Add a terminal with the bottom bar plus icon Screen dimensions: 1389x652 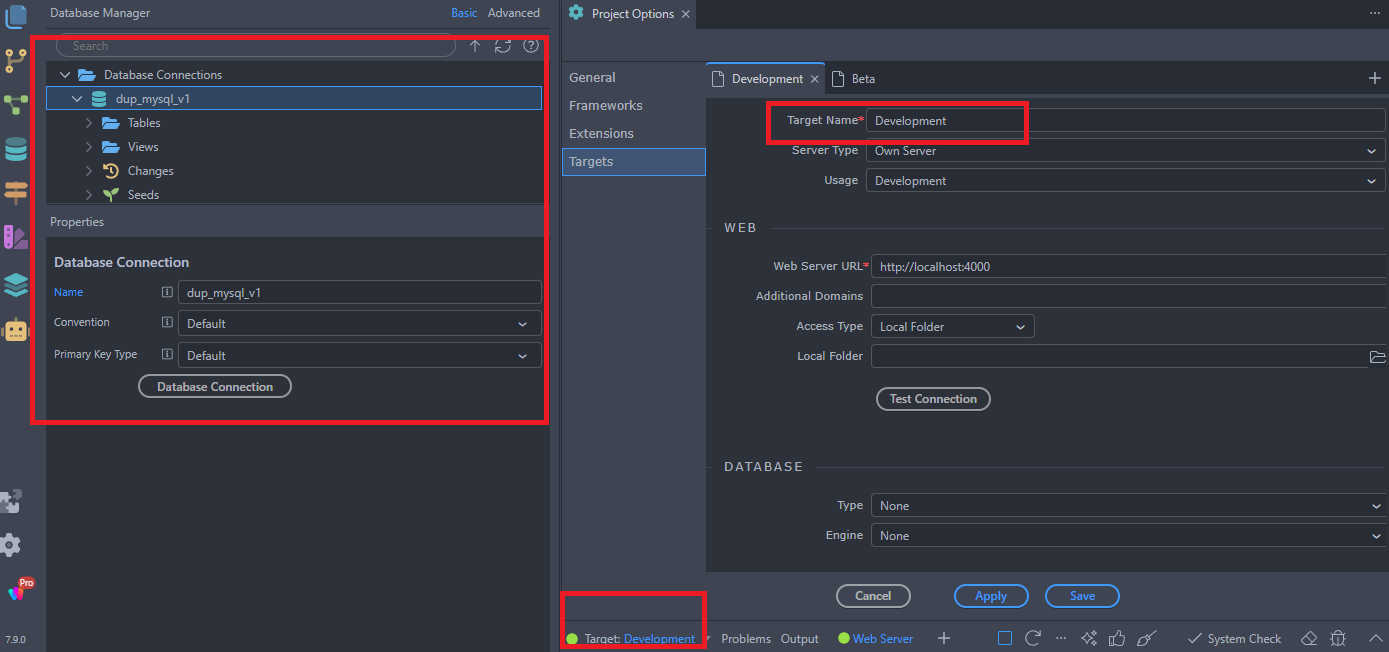click(x=943, y=638)
